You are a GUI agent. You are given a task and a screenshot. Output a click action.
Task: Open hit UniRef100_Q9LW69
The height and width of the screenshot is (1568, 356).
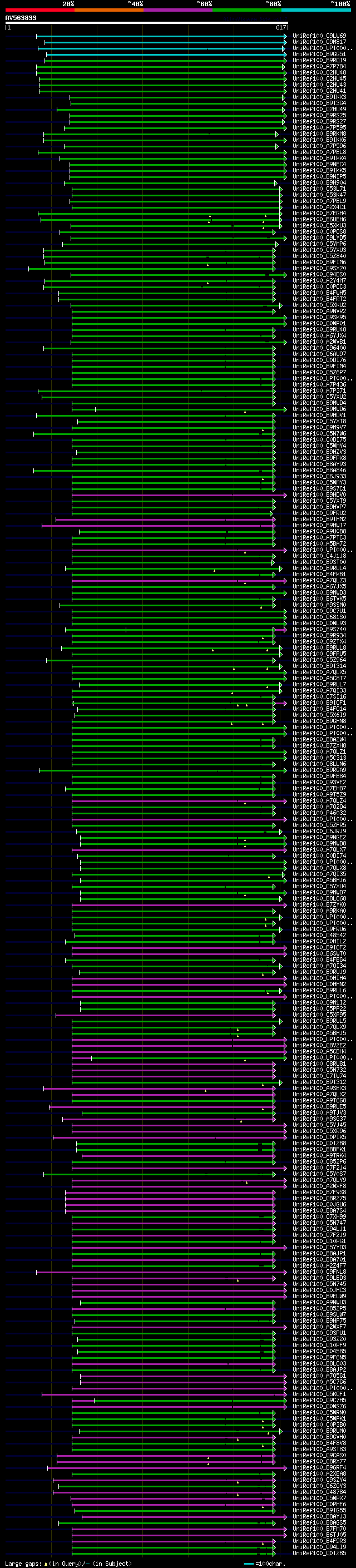319,36
